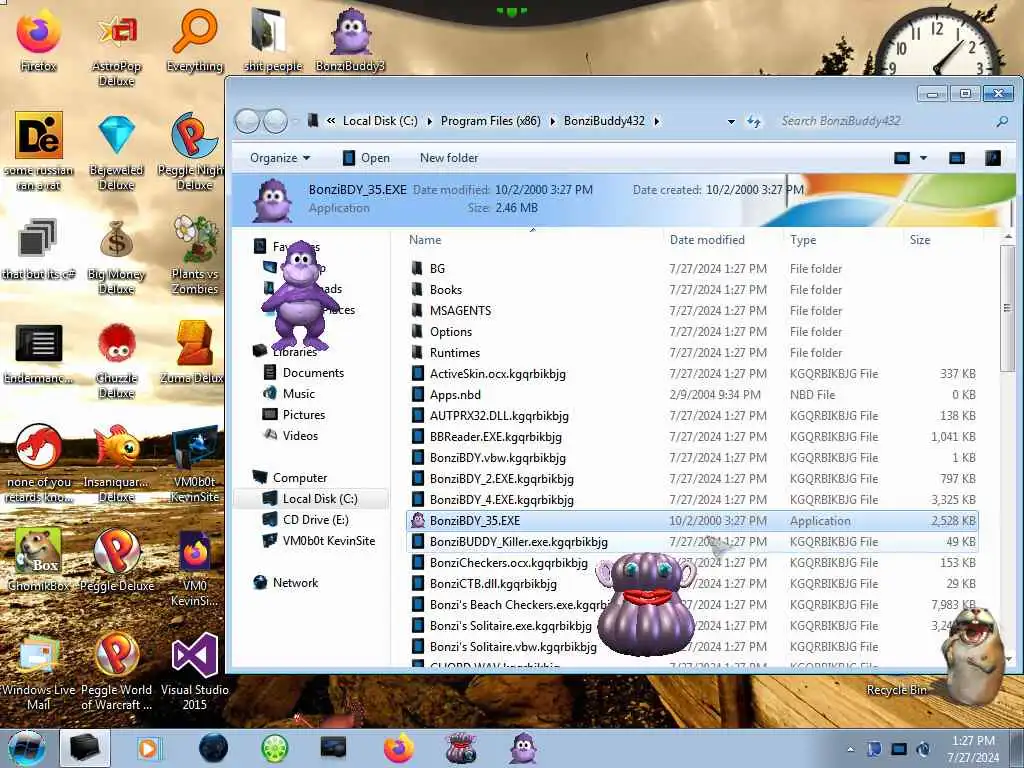The height and width of the screenshot is (768, 1024).
Task: Click the lime slice taskbar icon
Action: pyautogui.click(x=275, y=748)
